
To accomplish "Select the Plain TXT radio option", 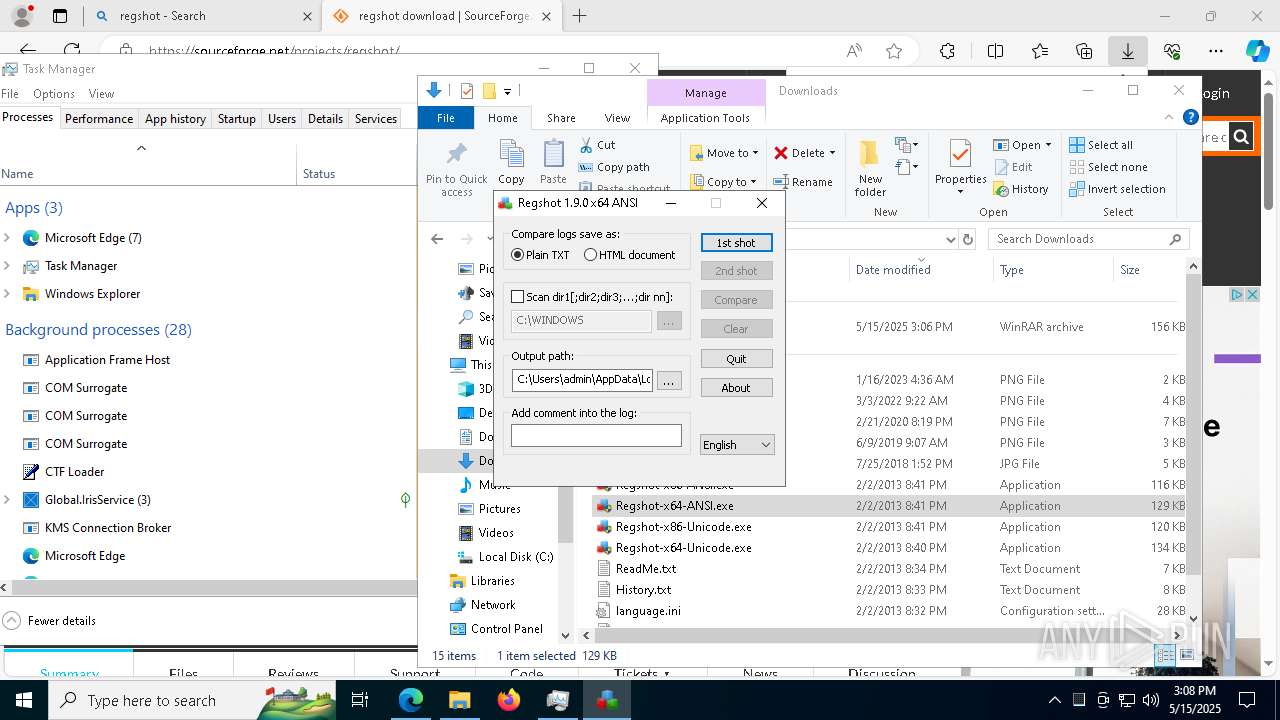I will 517,255.
